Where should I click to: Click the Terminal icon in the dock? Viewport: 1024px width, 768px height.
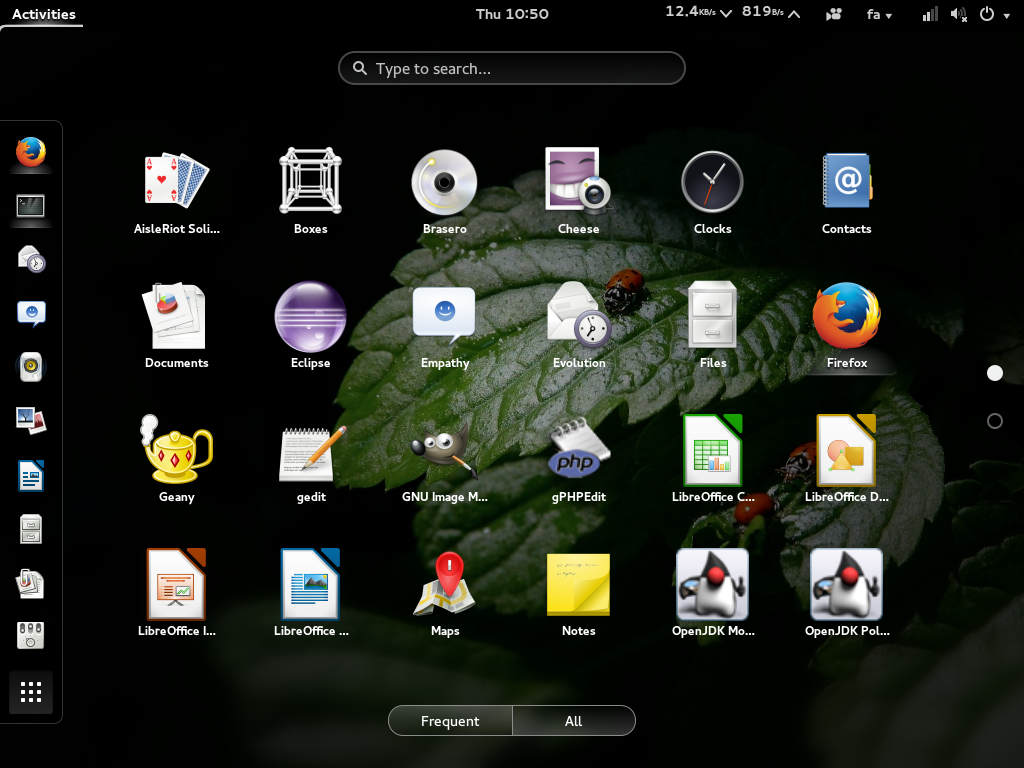click(x=31, y=207)
